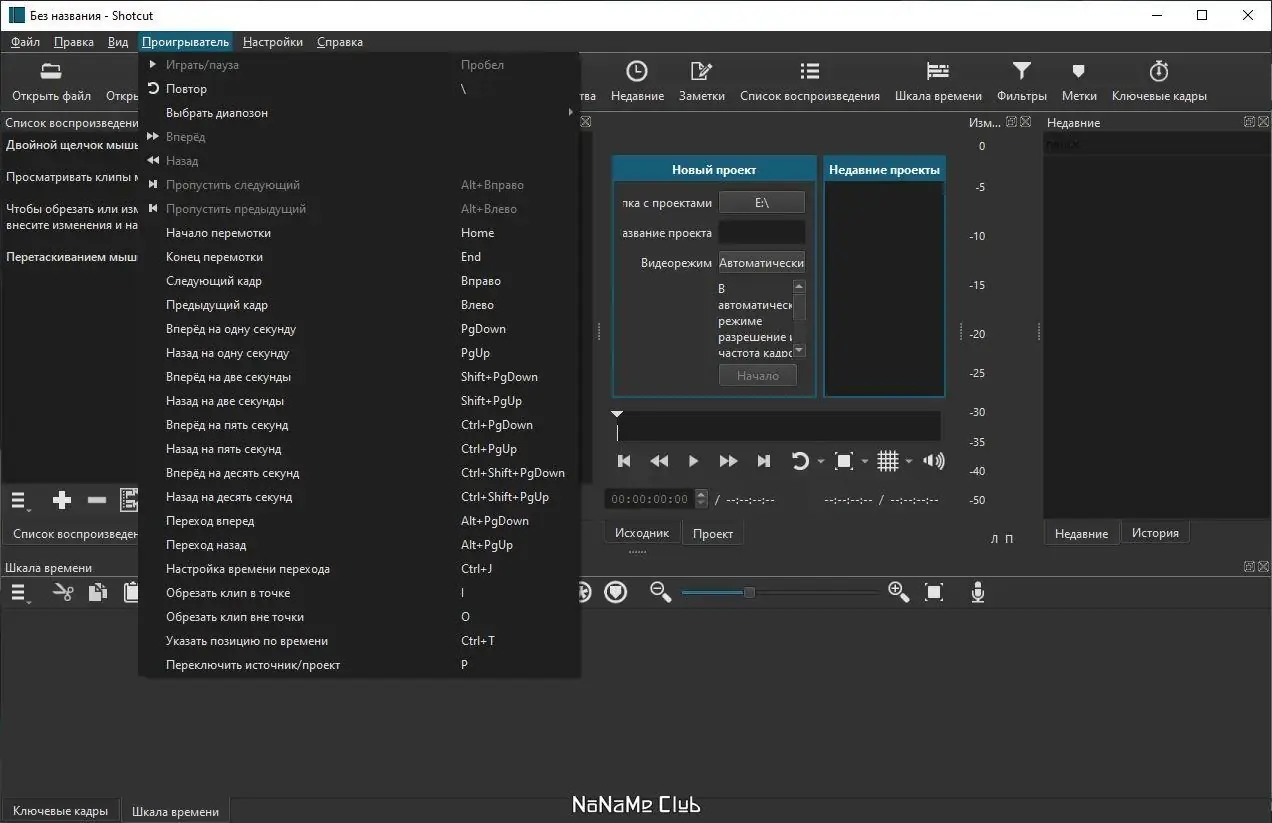The width and height of the screenshot is (1272, 823).
Task: Open the zoom options dropdown arrow
Action: pyautogui.click(x=865, y=462)
